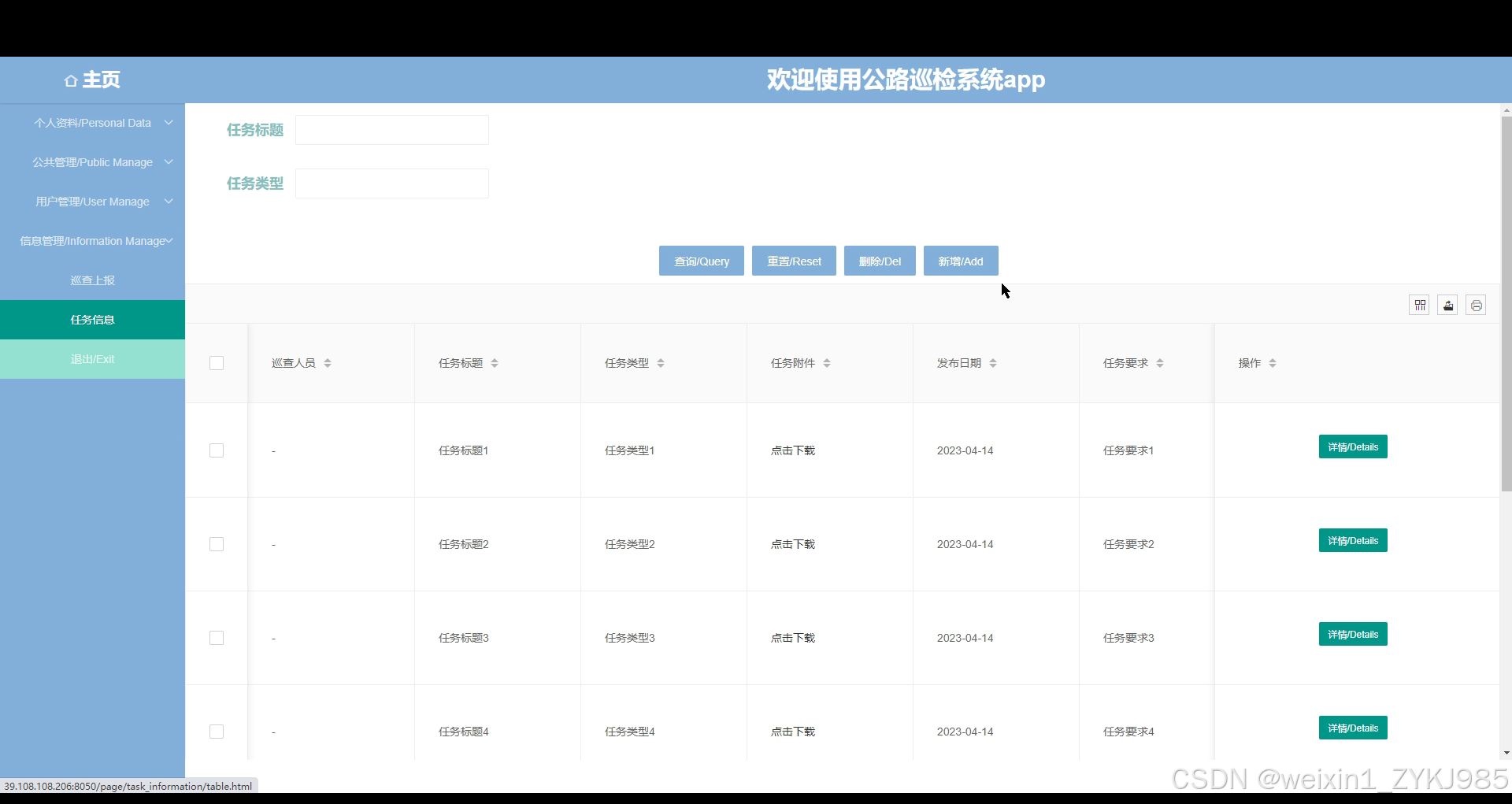Expand 用户管理/User Manage menu chevron
The image size is (1512, 804).
[169, 202]
